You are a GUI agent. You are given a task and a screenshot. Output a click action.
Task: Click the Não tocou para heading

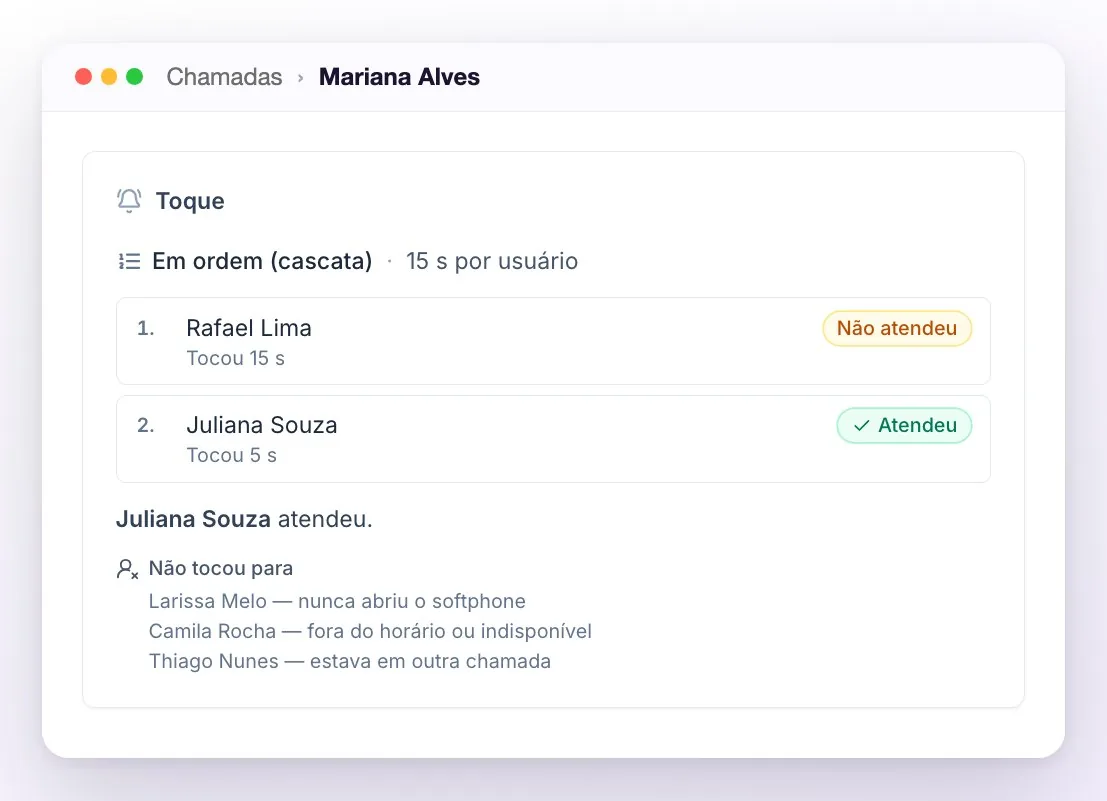pyautogui.click(x=220, y=568)
